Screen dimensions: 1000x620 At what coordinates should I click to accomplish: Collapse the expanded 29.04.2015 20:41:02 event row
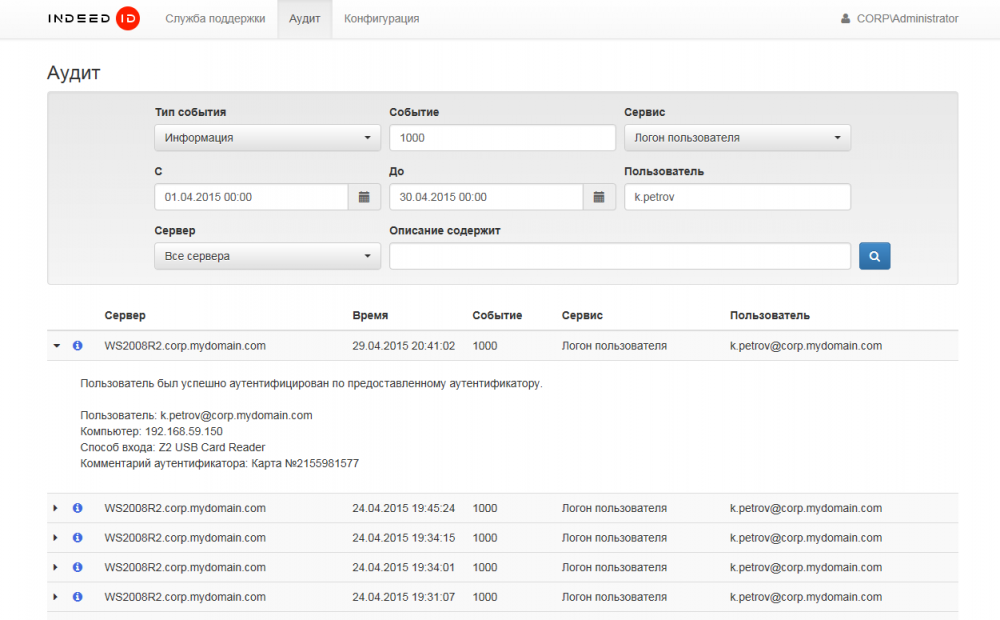coord(56,346)
